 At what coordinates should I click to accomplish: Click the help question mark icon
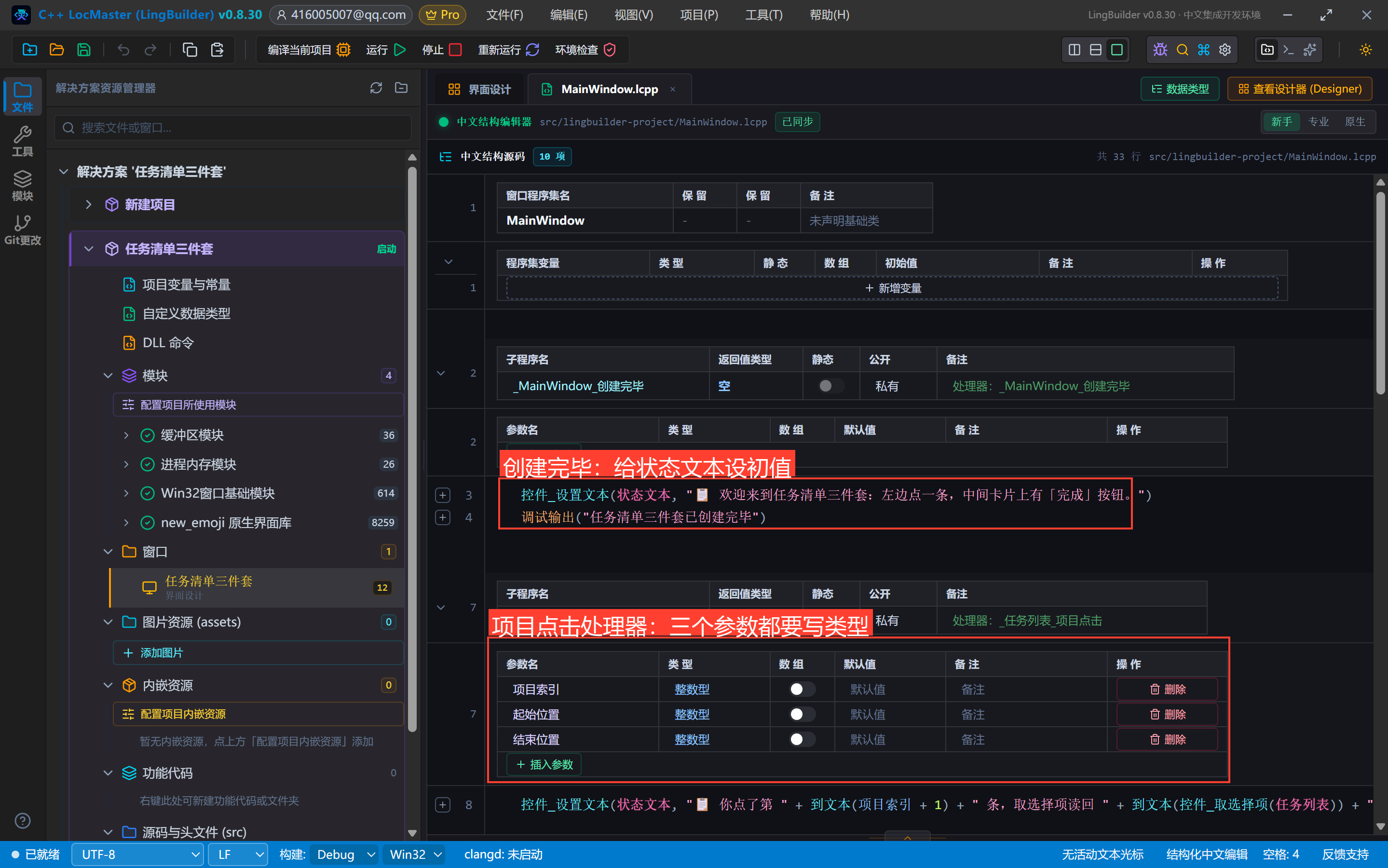(22, 821)
